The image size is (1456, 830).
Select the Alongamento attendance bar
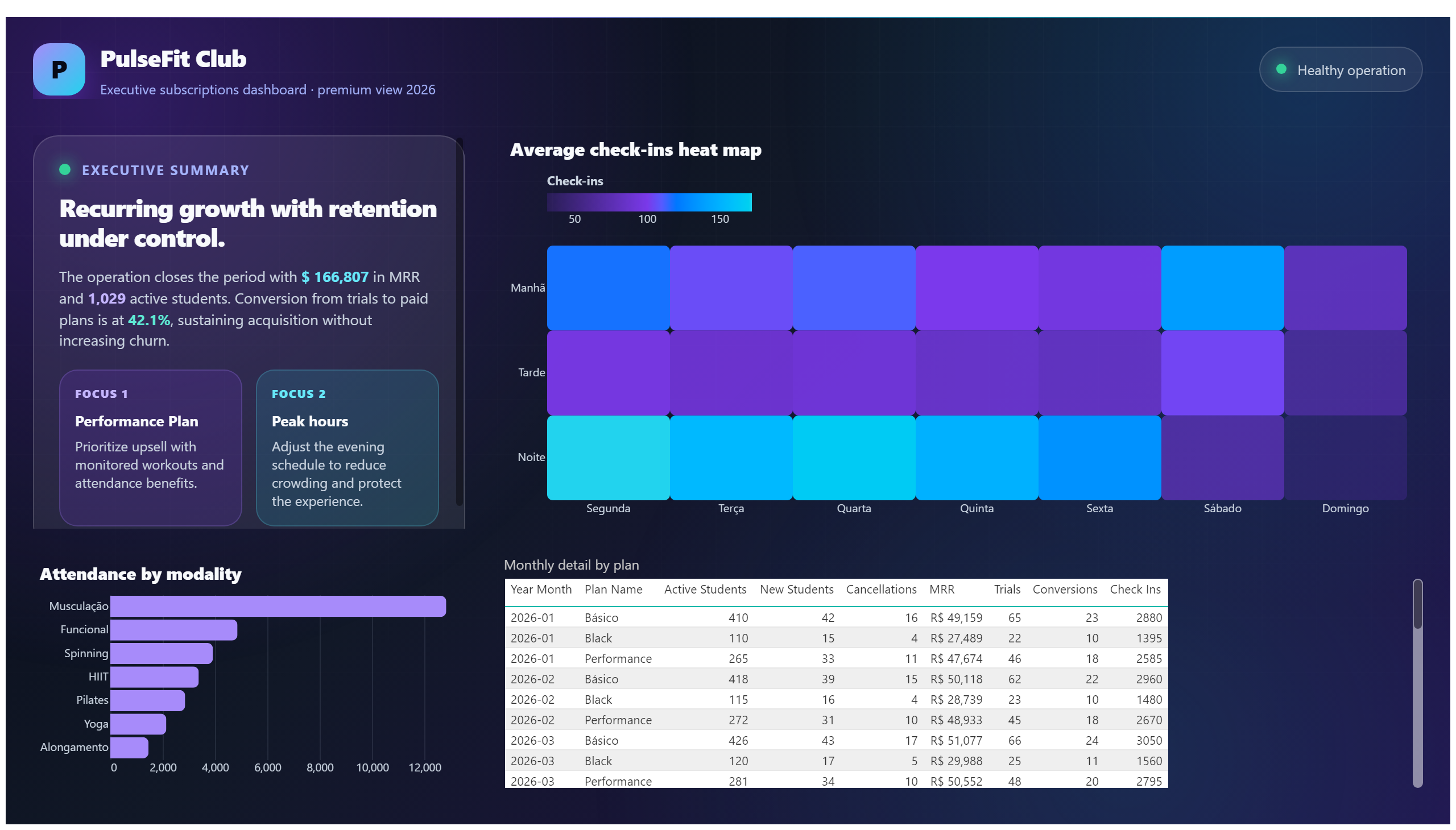pyautogui.click(x=130, y=748)
